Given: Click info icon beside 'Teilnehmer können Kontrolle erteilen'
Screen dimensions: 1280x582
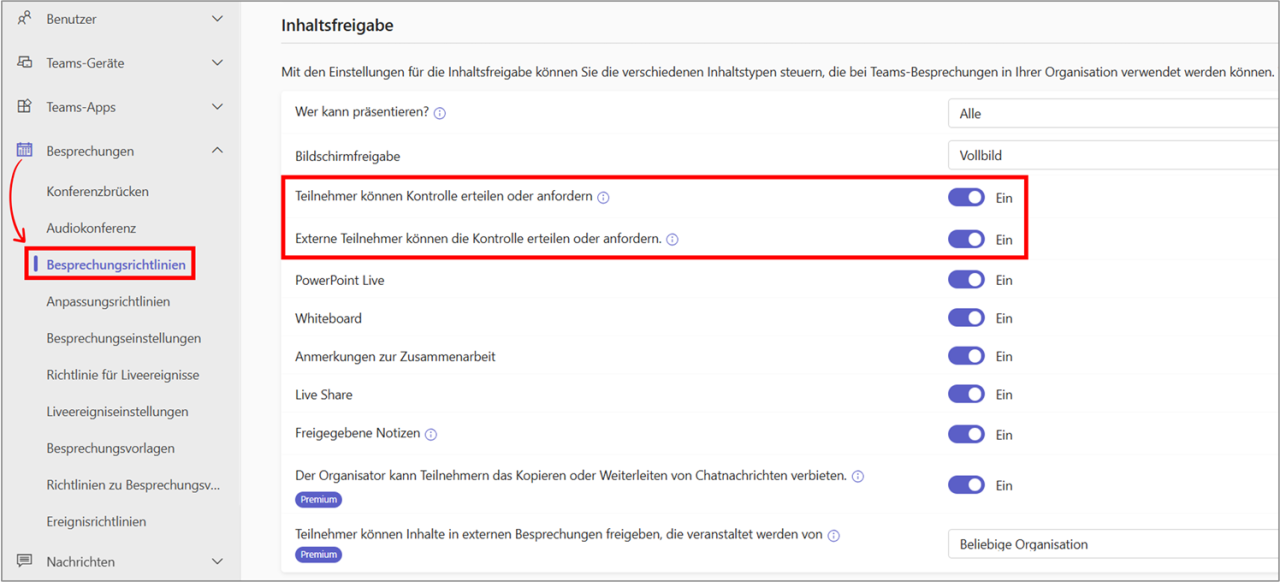Looking at the screenshot, I should click(x=603, y=197).
